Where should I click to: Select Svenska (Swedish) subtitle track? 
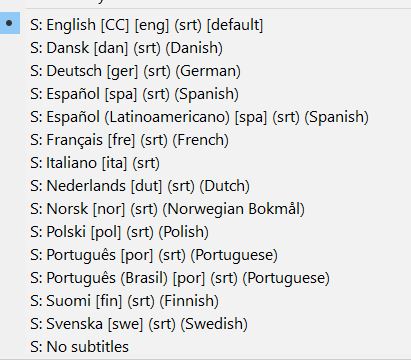coord(205,324)
